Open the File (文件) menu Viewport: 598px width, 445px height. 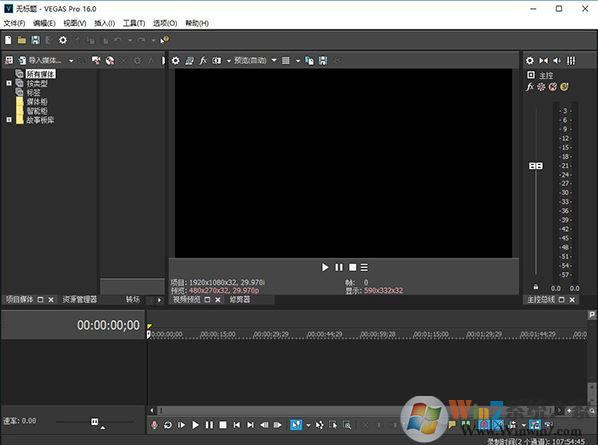14,23
